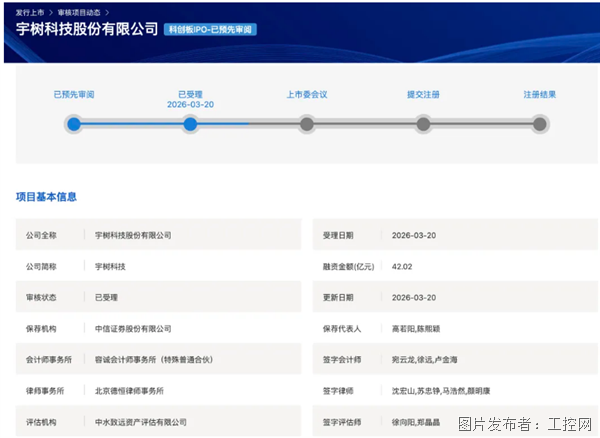This screenshot has width=600, height=438.
Task: Click the 已预先审阅 blue timeline node
Action: (x=73, y=125)
